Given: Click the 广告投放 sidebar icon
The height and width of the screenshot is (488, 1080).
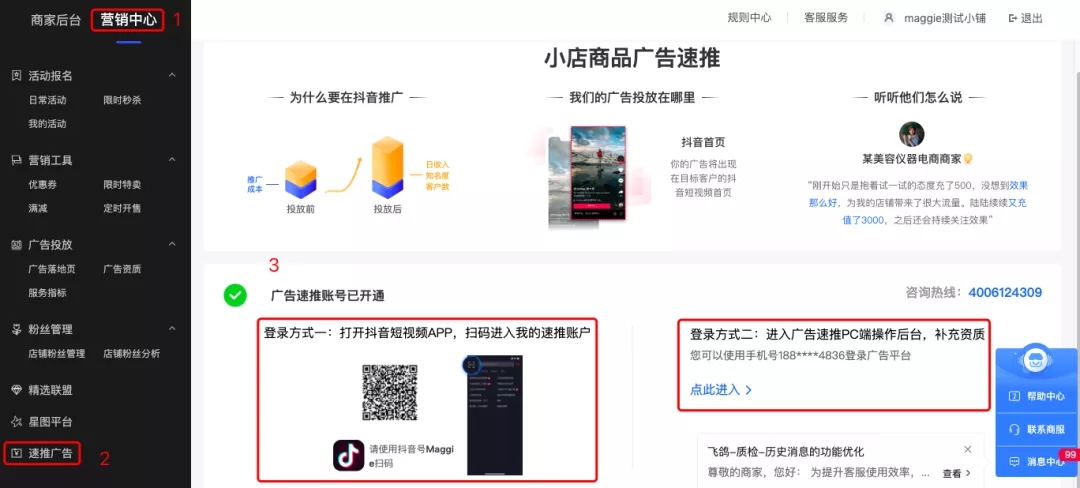Looking at the screenshot, I should point(17,245).
